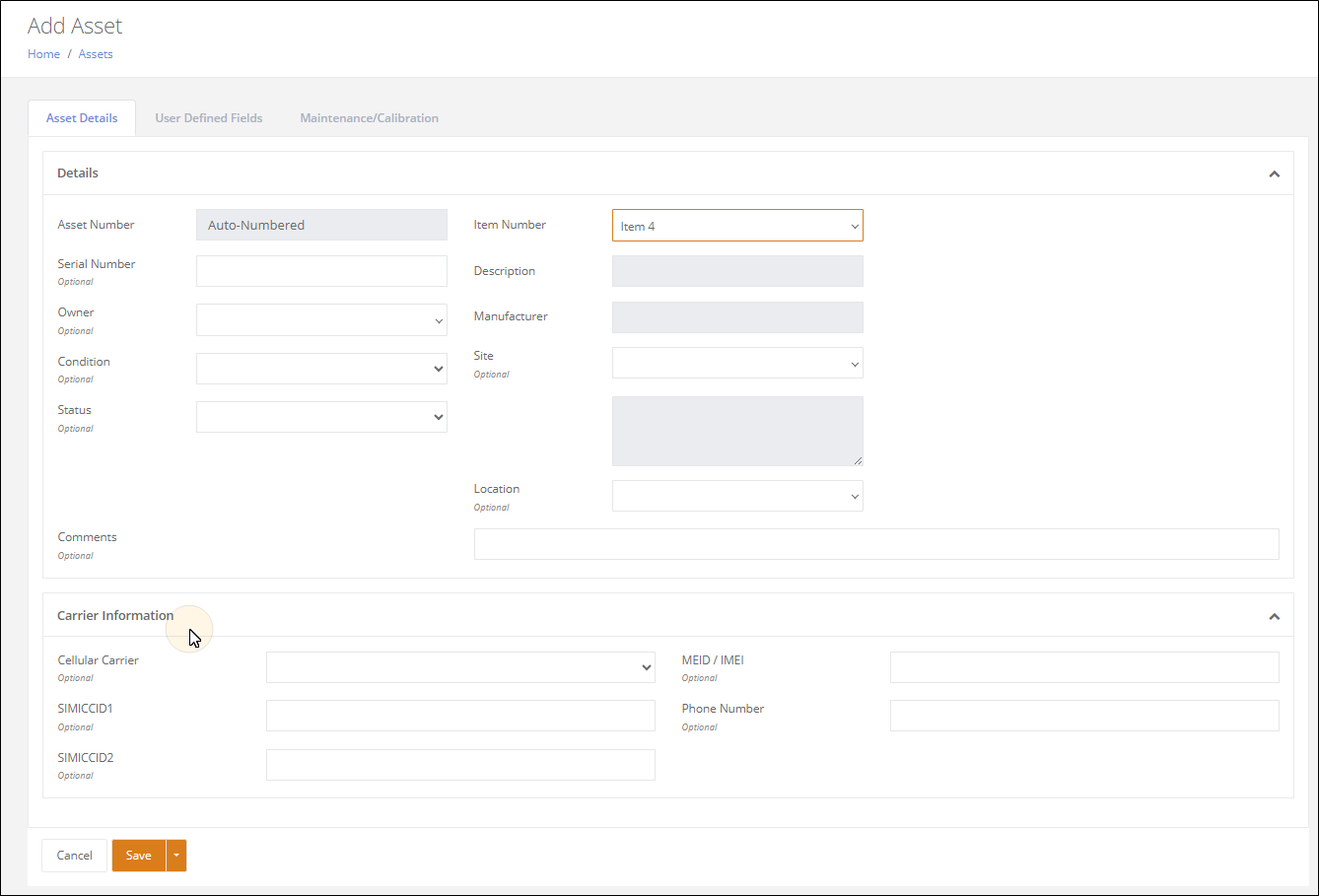
Task: Click the Details section heading
Action: 78,173
